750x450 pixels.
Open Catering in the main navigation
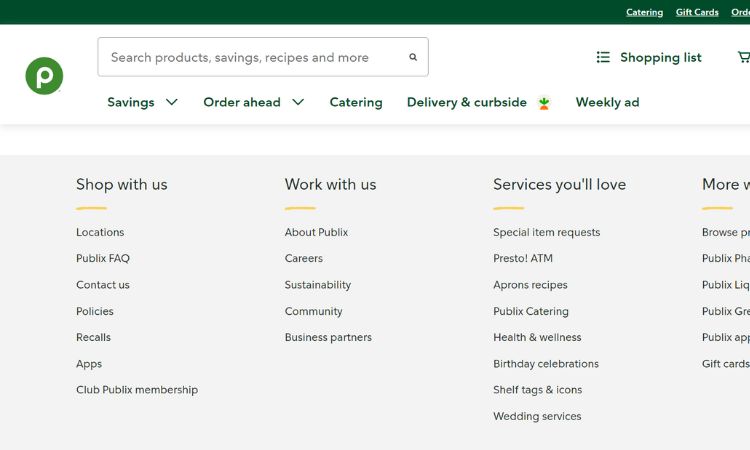pyautogui.click(x=356, y=102)
